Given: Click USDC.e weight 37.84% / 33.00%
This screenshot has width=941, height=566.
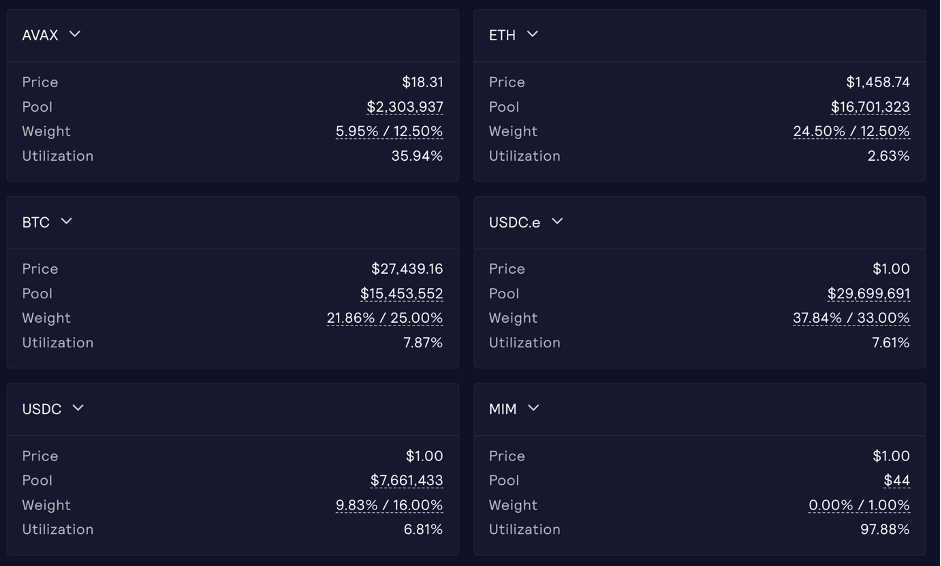Looking at the screenshot, I should tap(851, 318).
